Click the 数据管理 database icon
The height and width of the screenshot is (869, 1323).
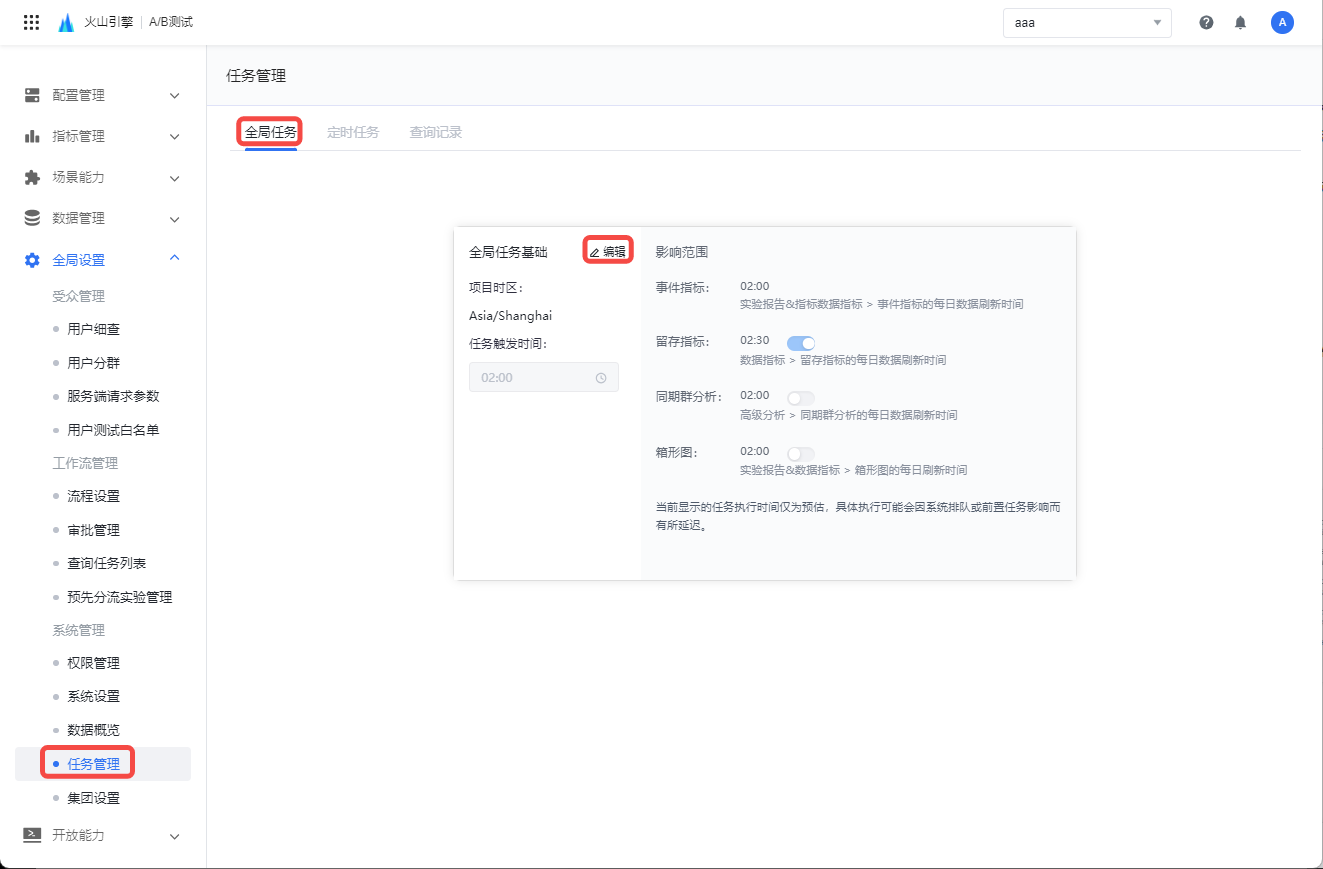(32, 218)
